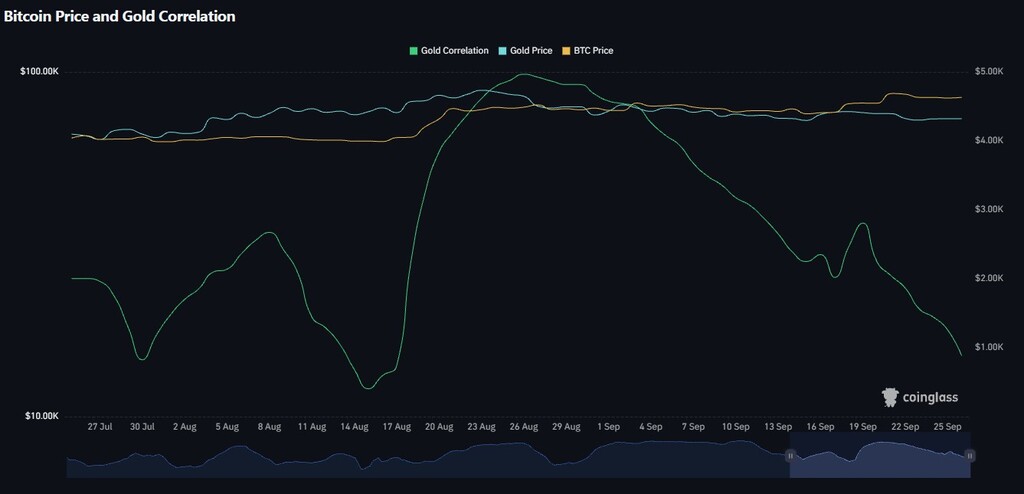This screenshot has height=494, width=1024.
Task: Click the $3.00K right axis label
Action: click(989, 209)
